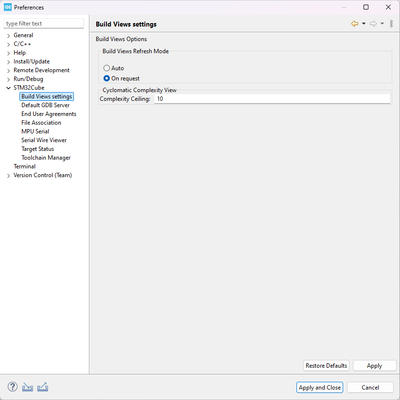Screen dimensions: 400x400
Task: Maximize the Preferences window
Action: 366,7
